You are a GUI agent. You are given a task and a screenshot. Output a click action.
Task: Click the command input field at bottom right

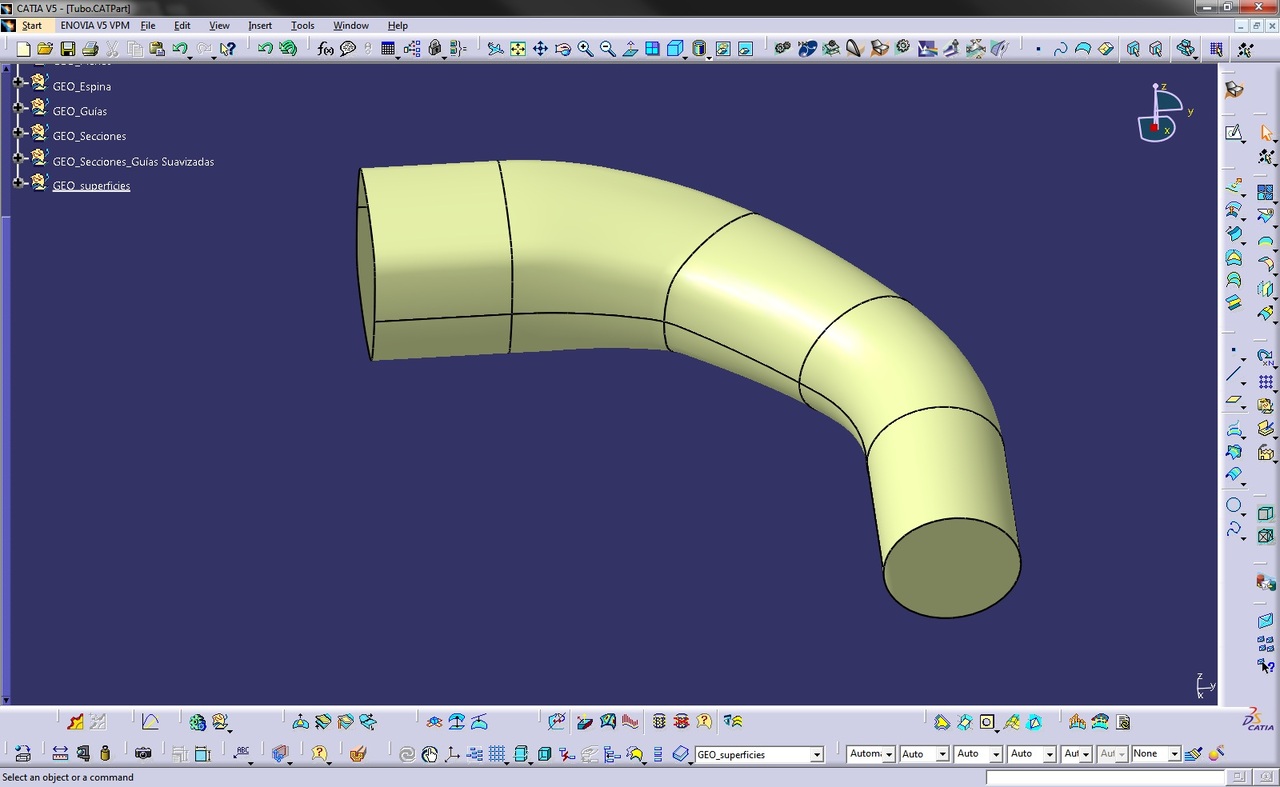(x=1105, y=777)
